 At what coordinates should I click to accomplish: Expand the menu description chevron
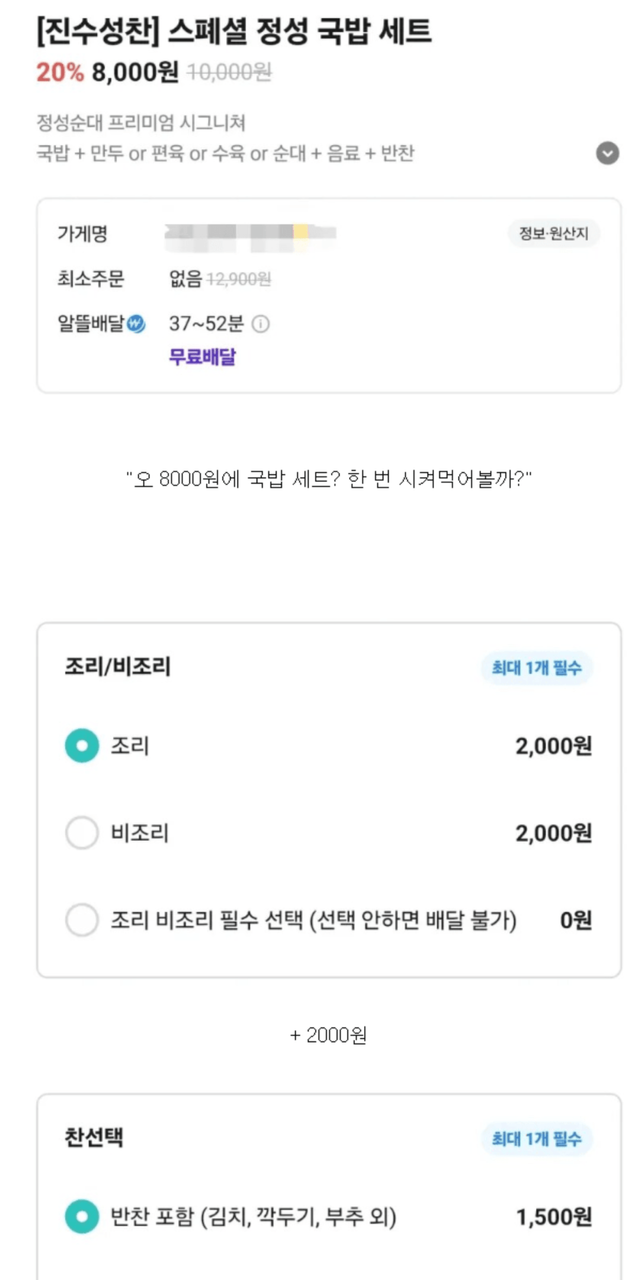pos(607,154)
